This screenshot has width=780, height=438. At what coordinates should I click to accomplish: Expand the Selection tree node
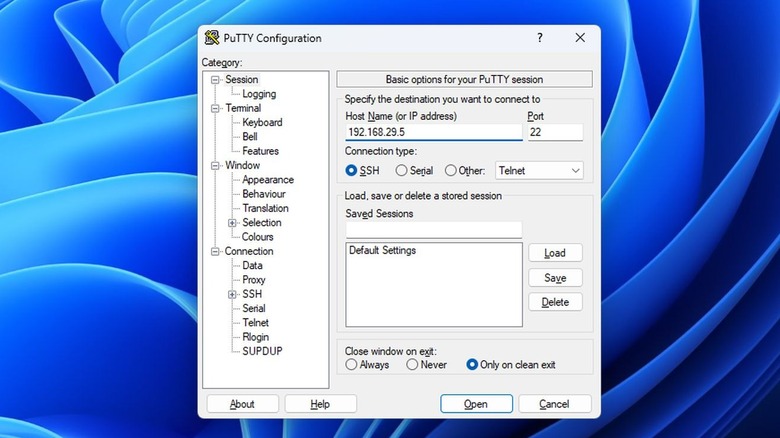pyautogui.click(x=232, y=223)
